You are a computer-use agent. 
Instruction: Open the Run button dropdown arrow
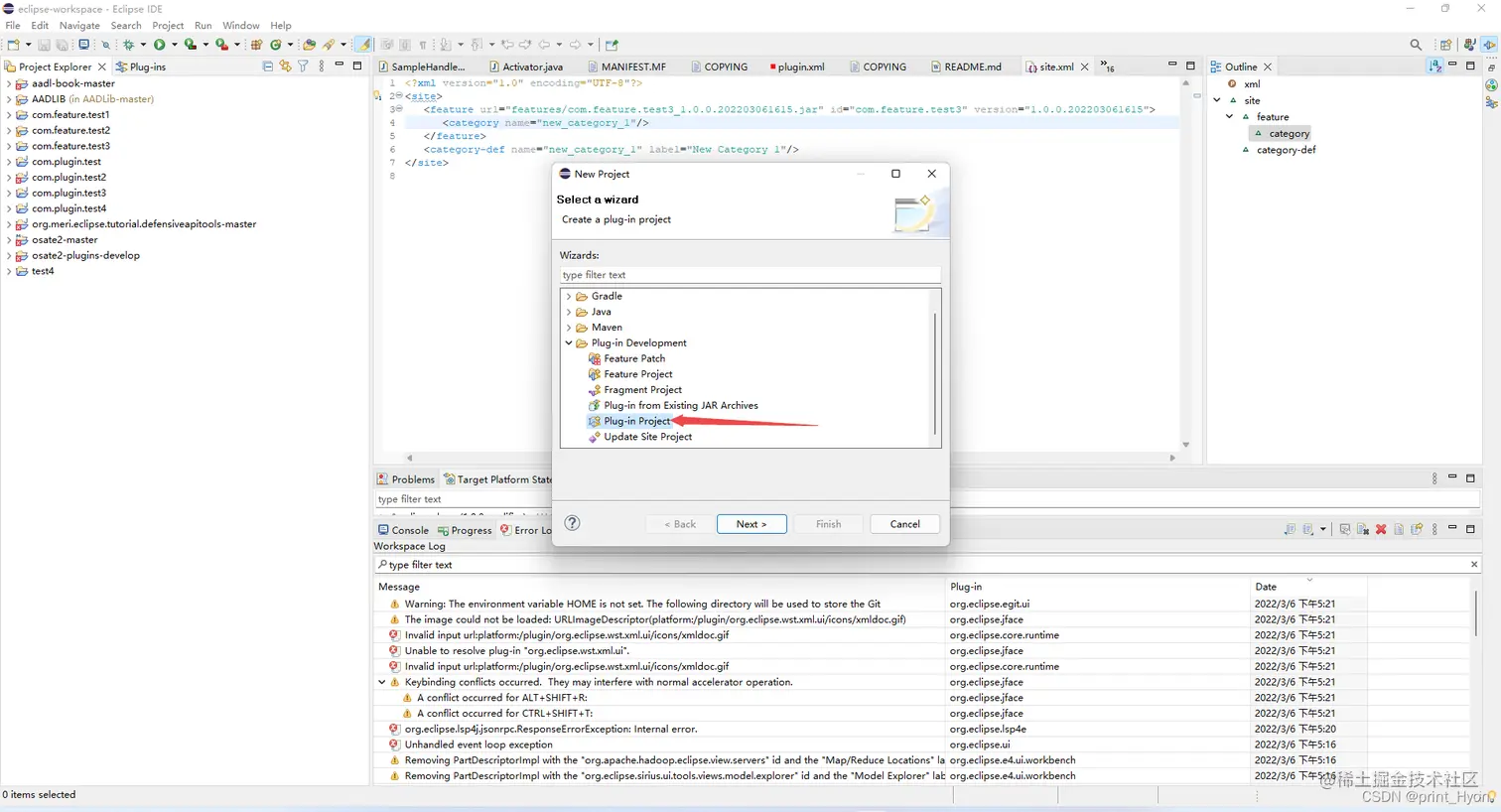[x=175, y=45]
